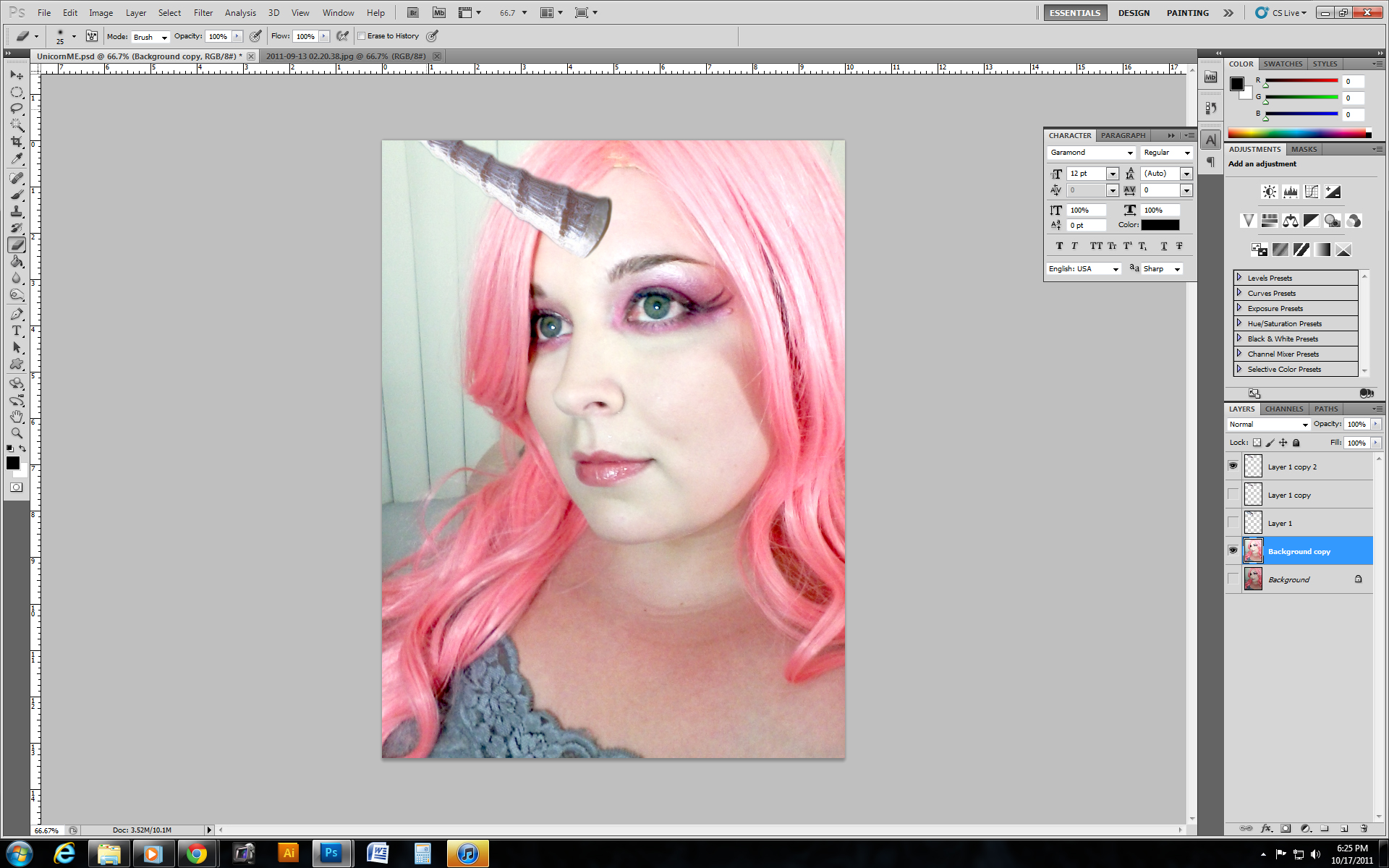Select the Background copy layer thumbnail
Viewport: 1389px width, 868px height.
click(1253, 551)
